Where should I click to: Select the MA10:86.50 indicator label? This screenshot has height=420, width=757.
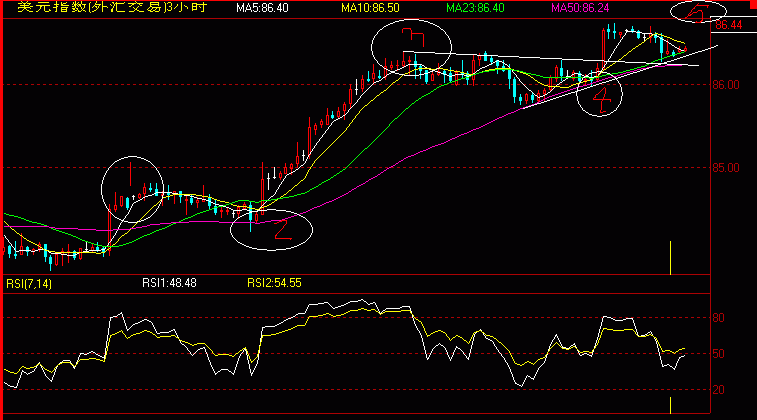[370, 8]
